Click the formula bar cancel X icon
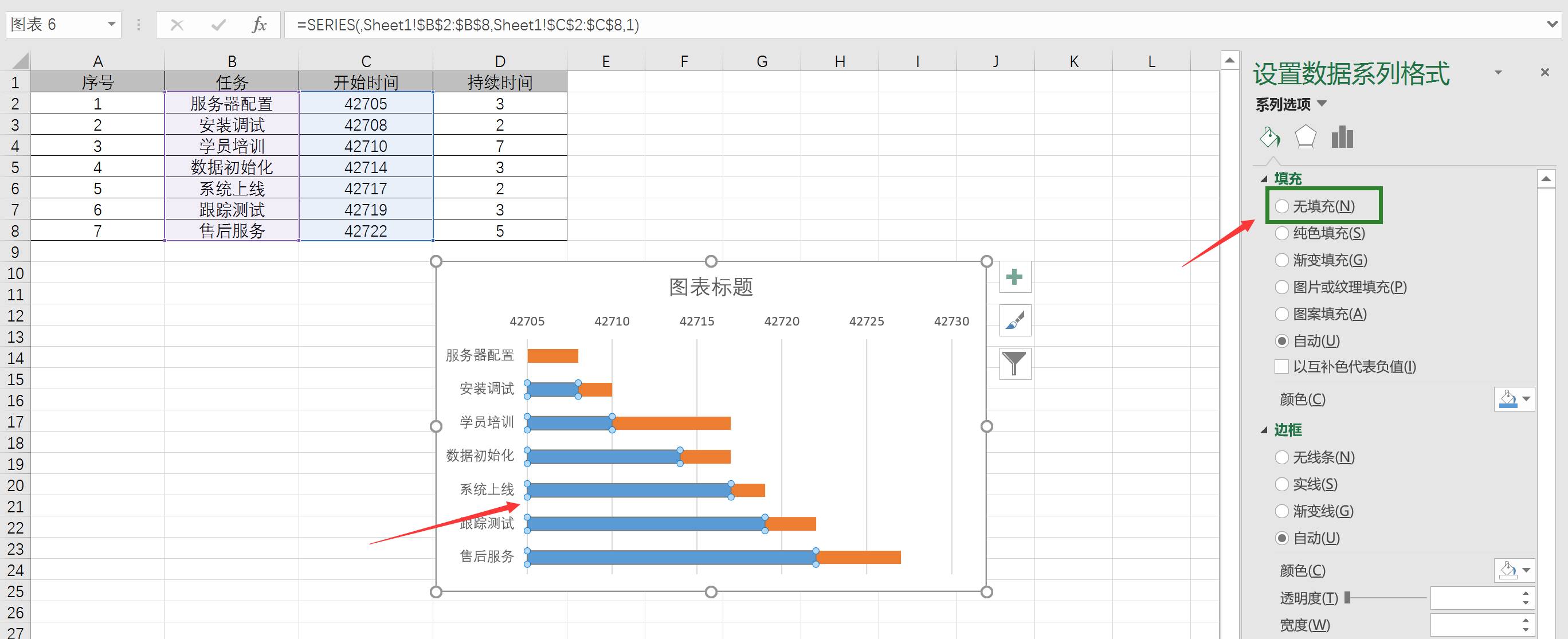1568x639 pixels. pos(177,25)
